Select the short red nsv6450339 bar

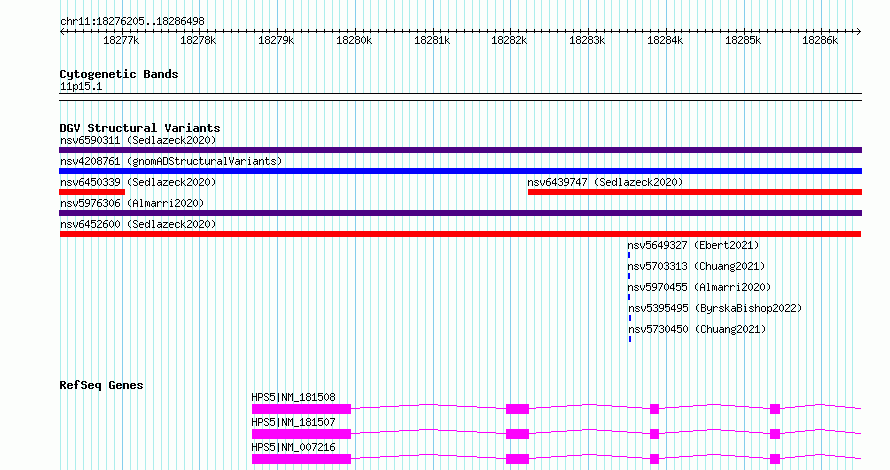tap(92, 192)
